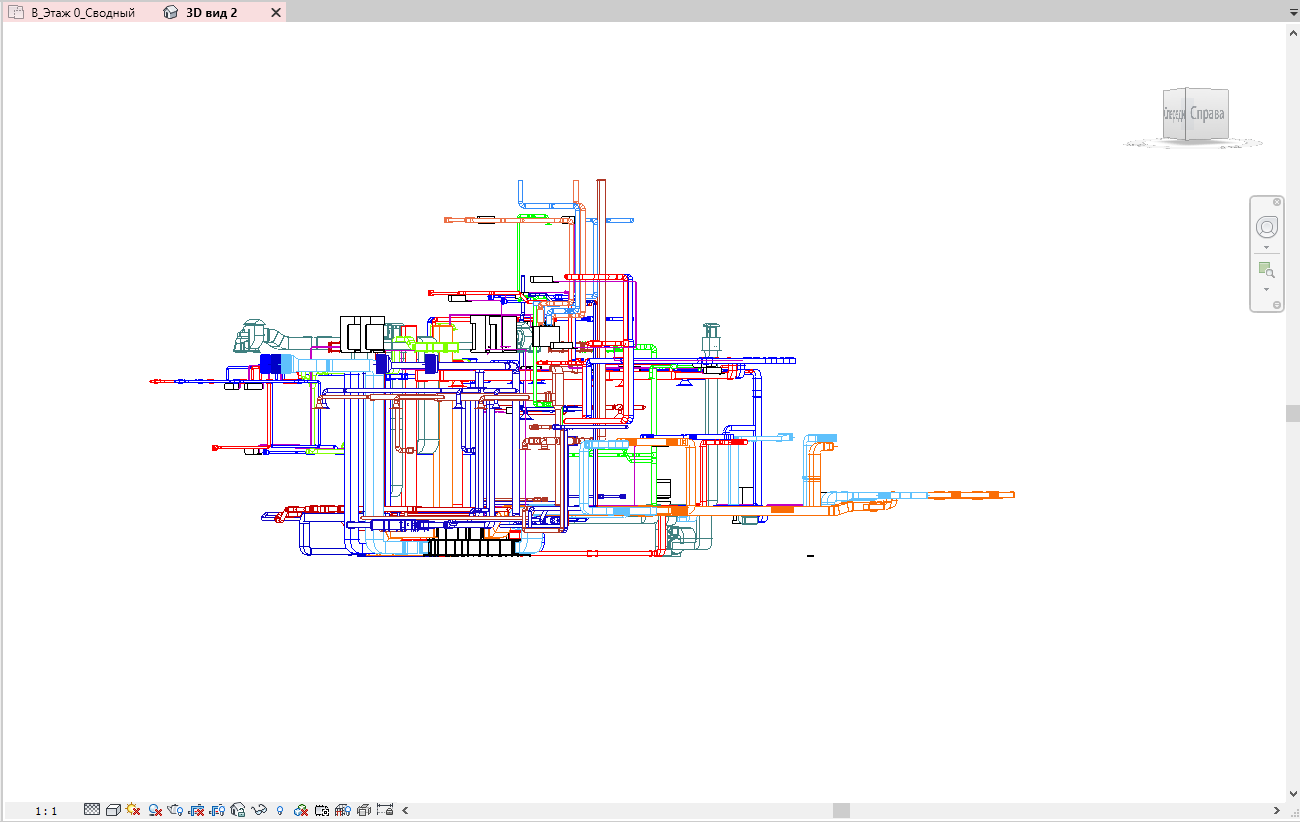
Task: Open the Zoom tool dropdown arrow
Action: (x=1267, y=289)
